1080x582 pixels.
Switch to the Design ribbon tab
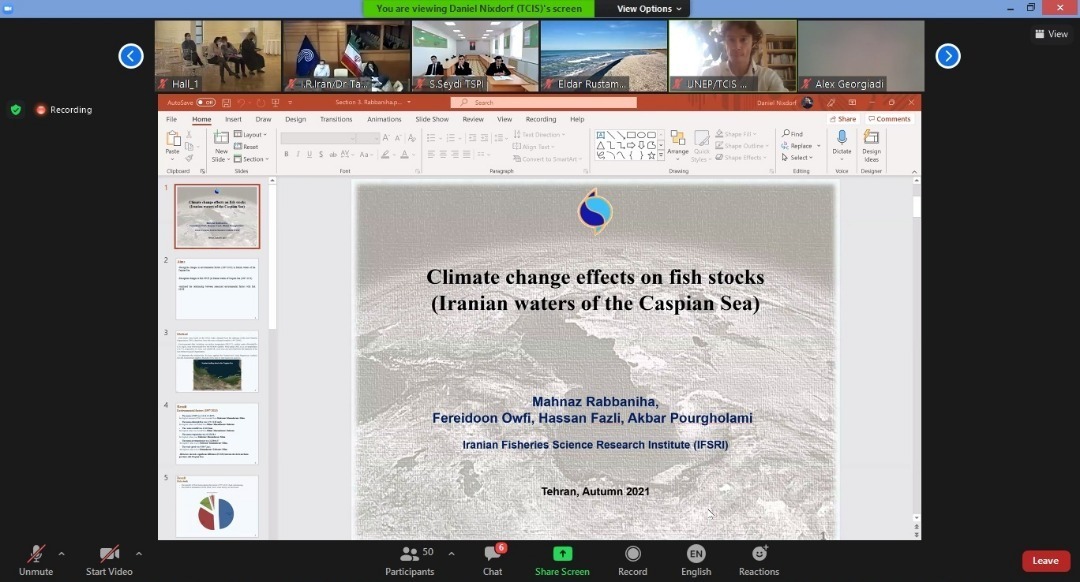[x=295, y=119]
